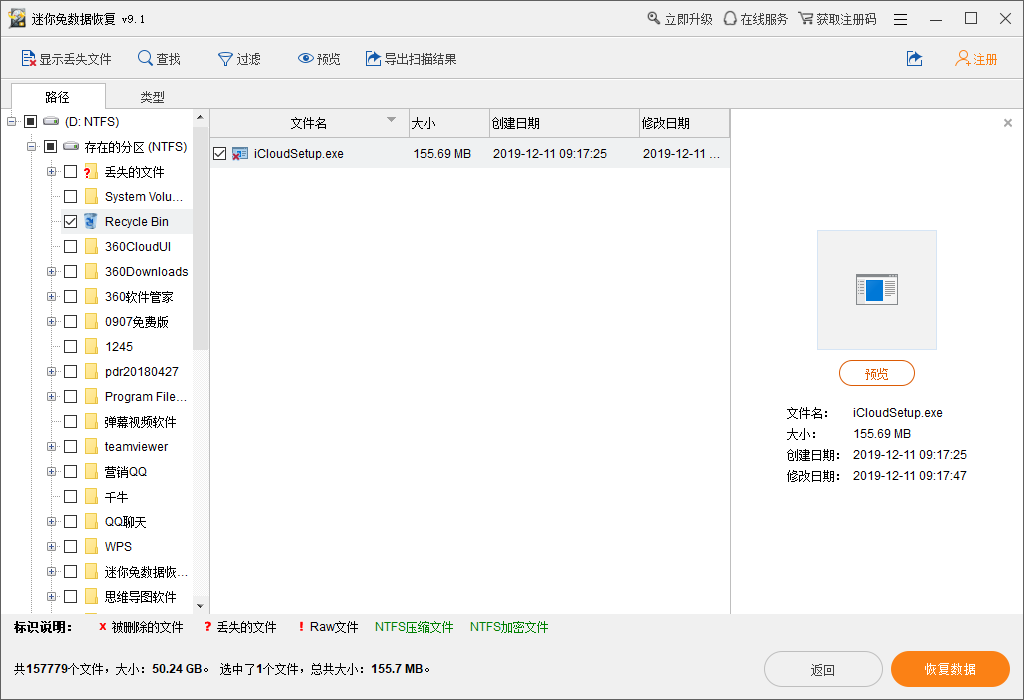Image resolution: width=1024 pixels, height=700 pixels.
Task: Click the Preview (预览) eye icon in toolbar
Action: pos(306,59)
